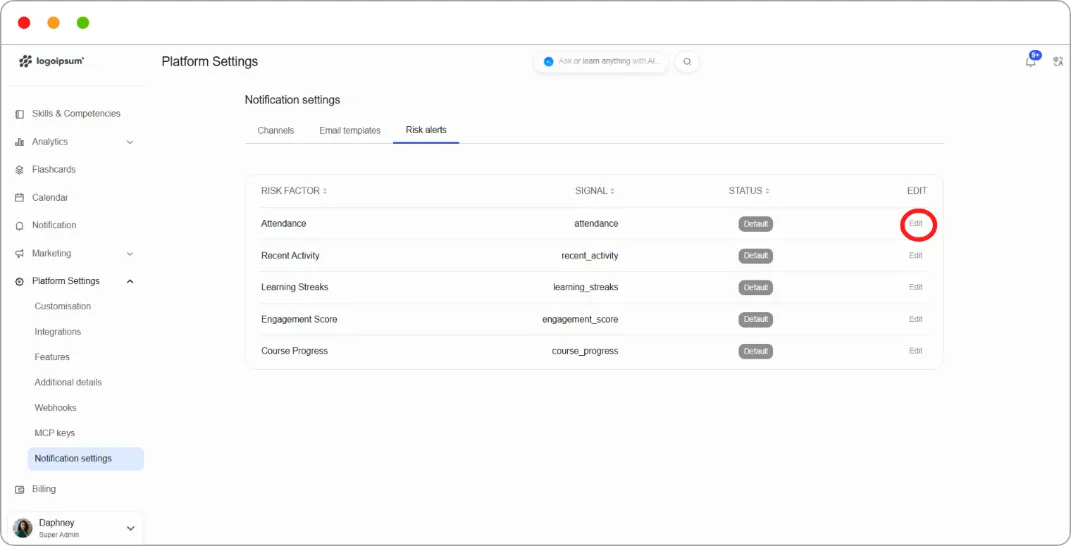The width and height of the screenshot is (1071, 546).
Task: Switch to the Channels tab
Action: point(276,131)
